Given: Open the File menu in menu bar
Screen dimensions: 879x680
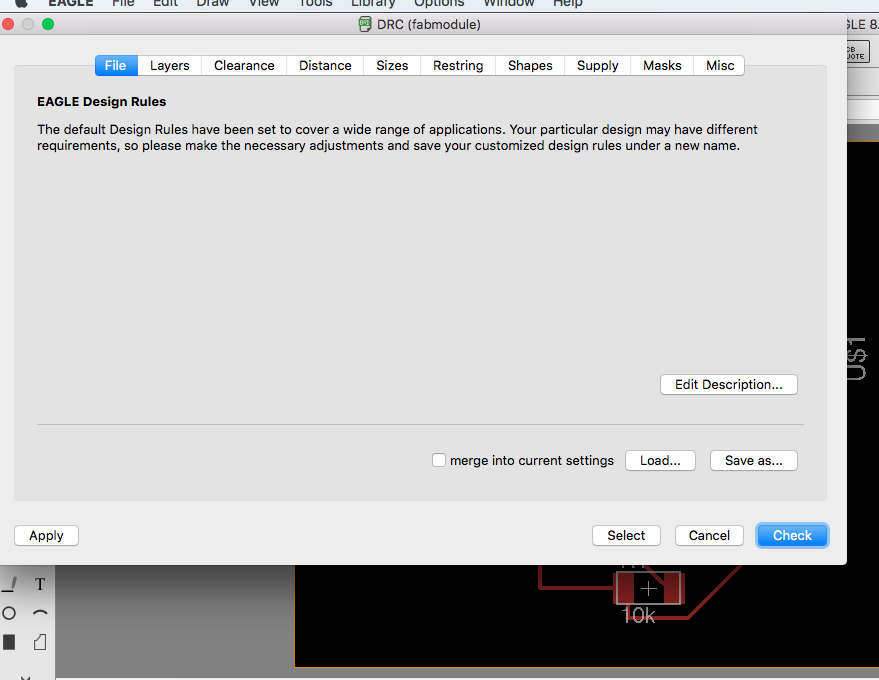Looking at the screenshot, I should click(123, 3).
